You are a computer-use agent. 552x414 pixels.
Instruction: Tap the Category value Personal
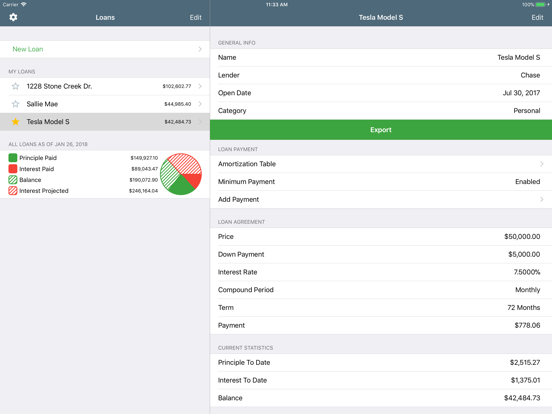coord(527,111)
